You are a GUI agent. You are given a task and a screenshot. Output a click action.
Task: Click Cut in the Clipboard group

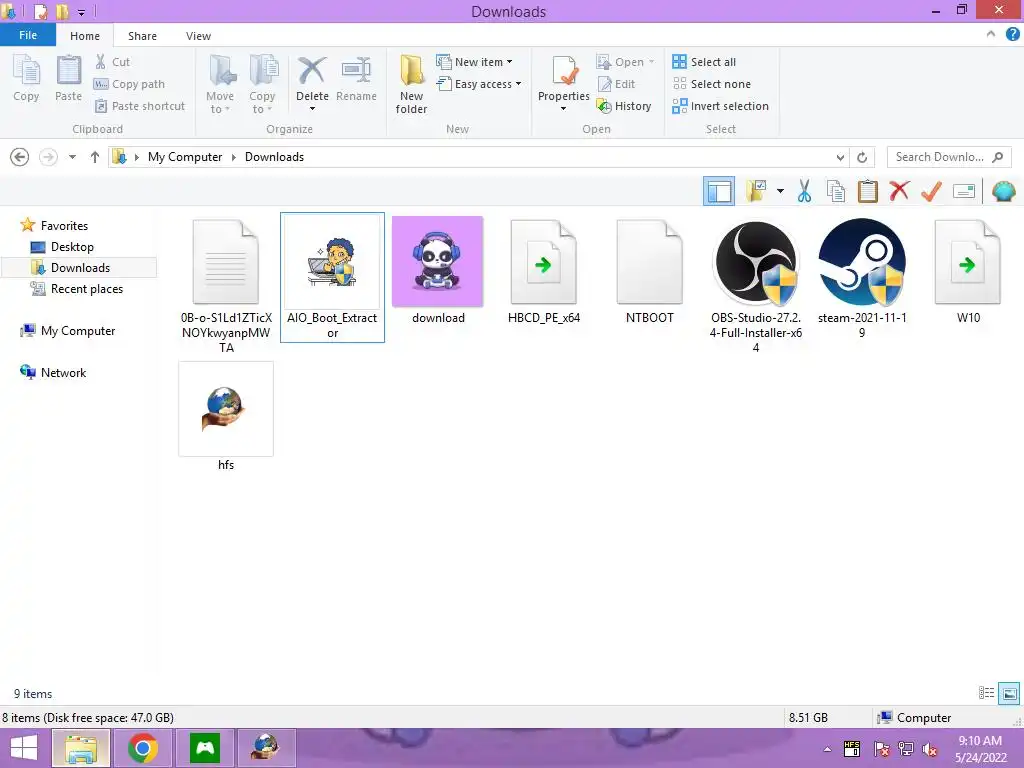(112, 62)
